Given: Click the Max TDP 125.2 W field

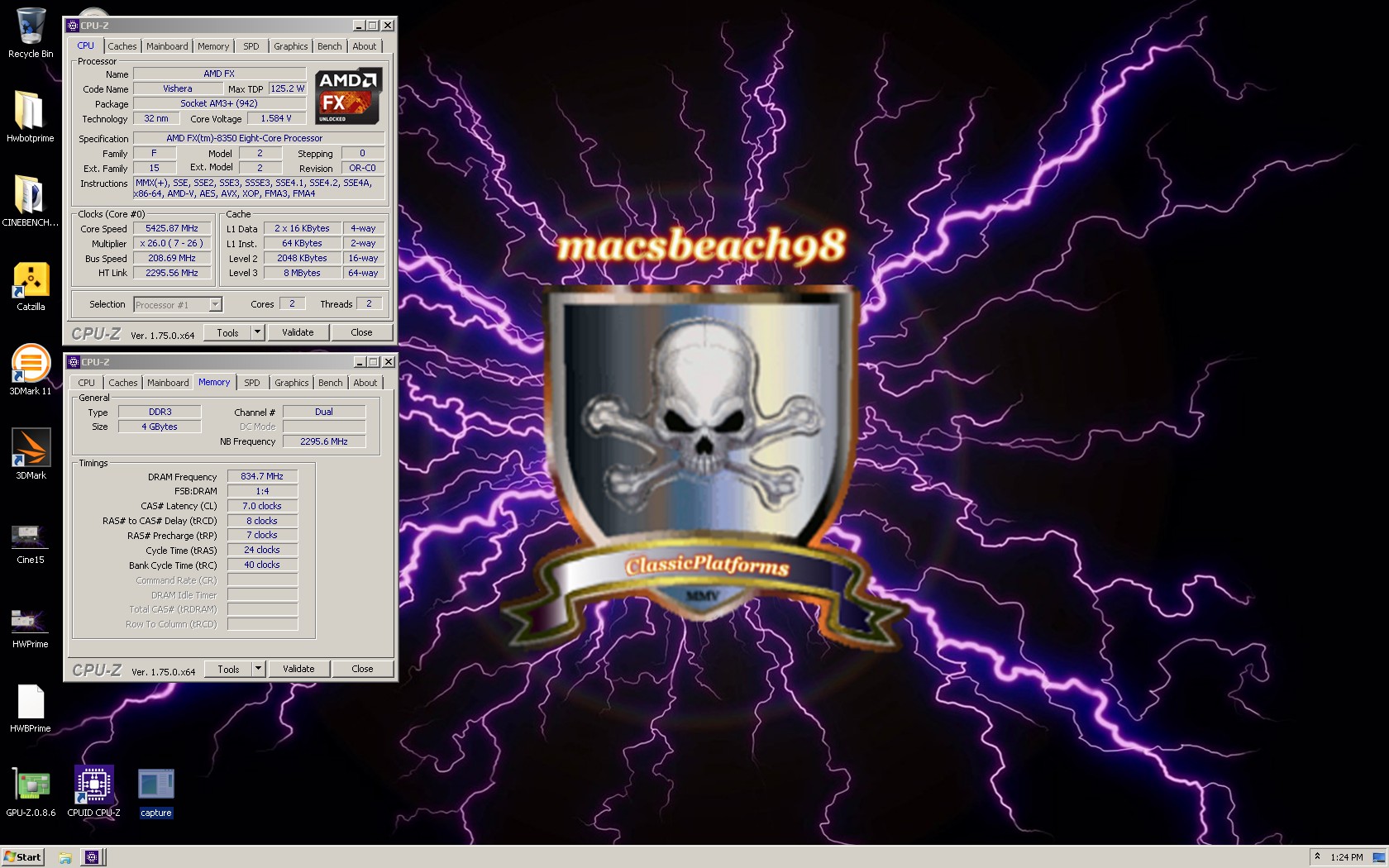Looking at the screenshot, I should (287, 88).
